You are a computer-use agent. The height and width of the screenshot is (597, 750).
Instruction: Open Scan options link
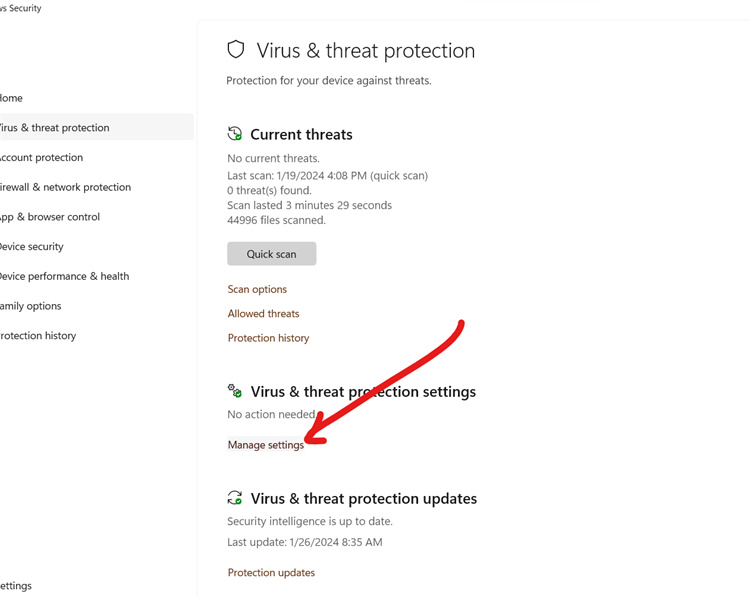coord(257,289)
